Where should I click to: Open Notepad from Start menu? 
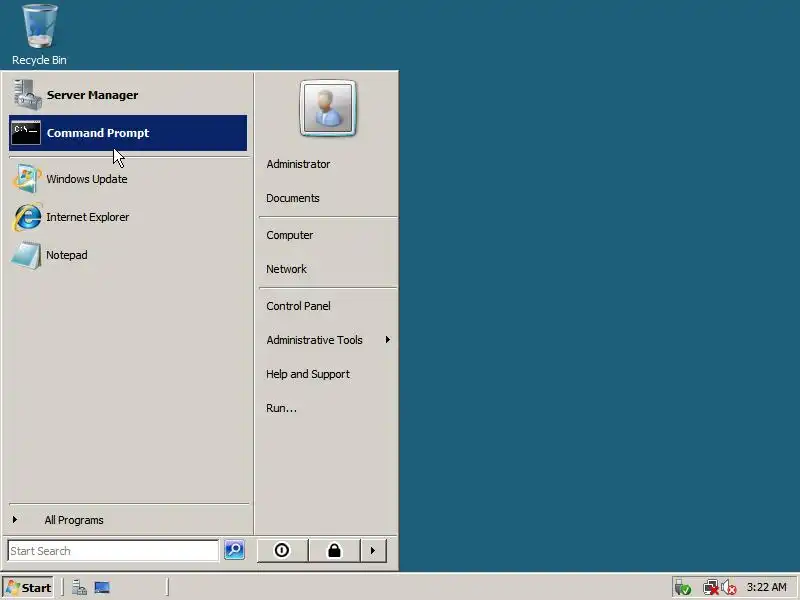click(128, 255)
